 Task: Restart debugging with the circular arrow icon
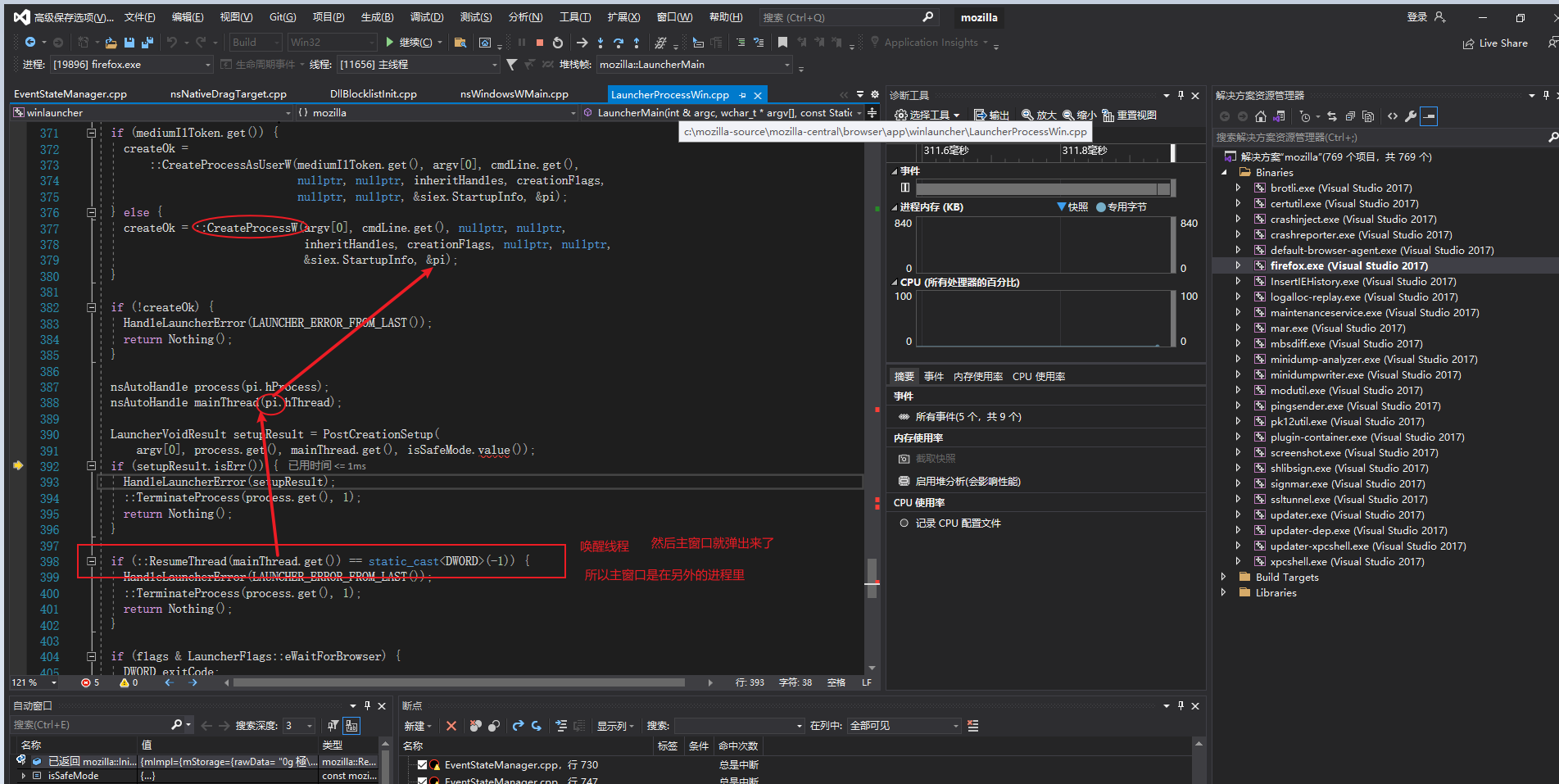(x=558, y=43)
